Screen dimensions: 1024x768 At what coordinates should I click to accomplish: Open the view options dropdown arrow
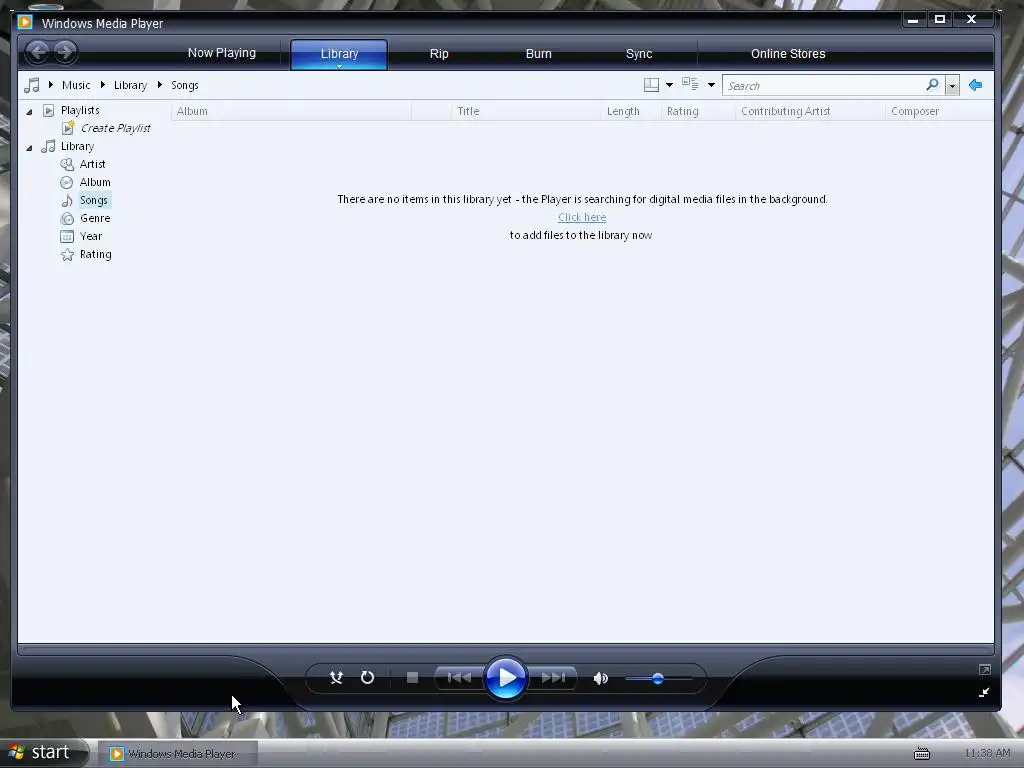pyautogui.click(x=711, y=85)
